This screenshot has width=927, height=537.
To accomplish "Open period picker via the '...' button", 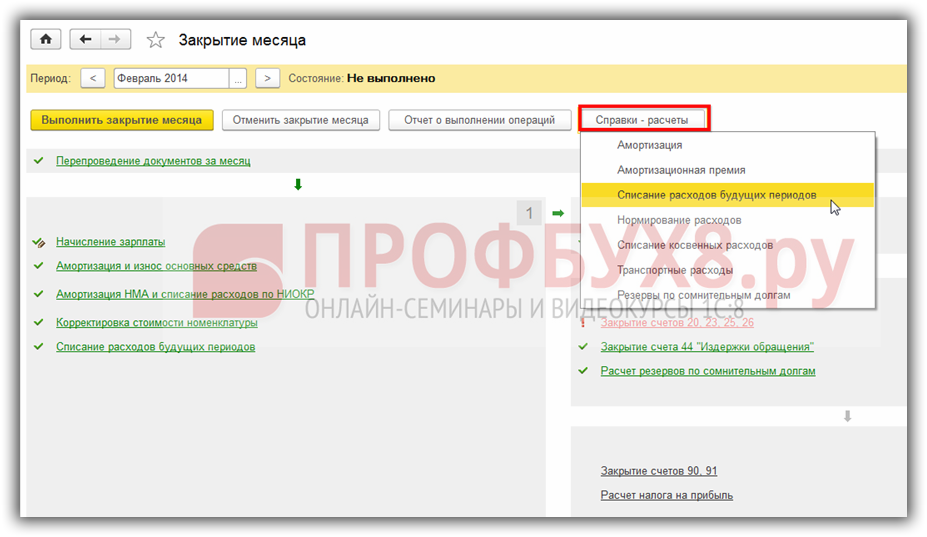I will pos(238,78).
